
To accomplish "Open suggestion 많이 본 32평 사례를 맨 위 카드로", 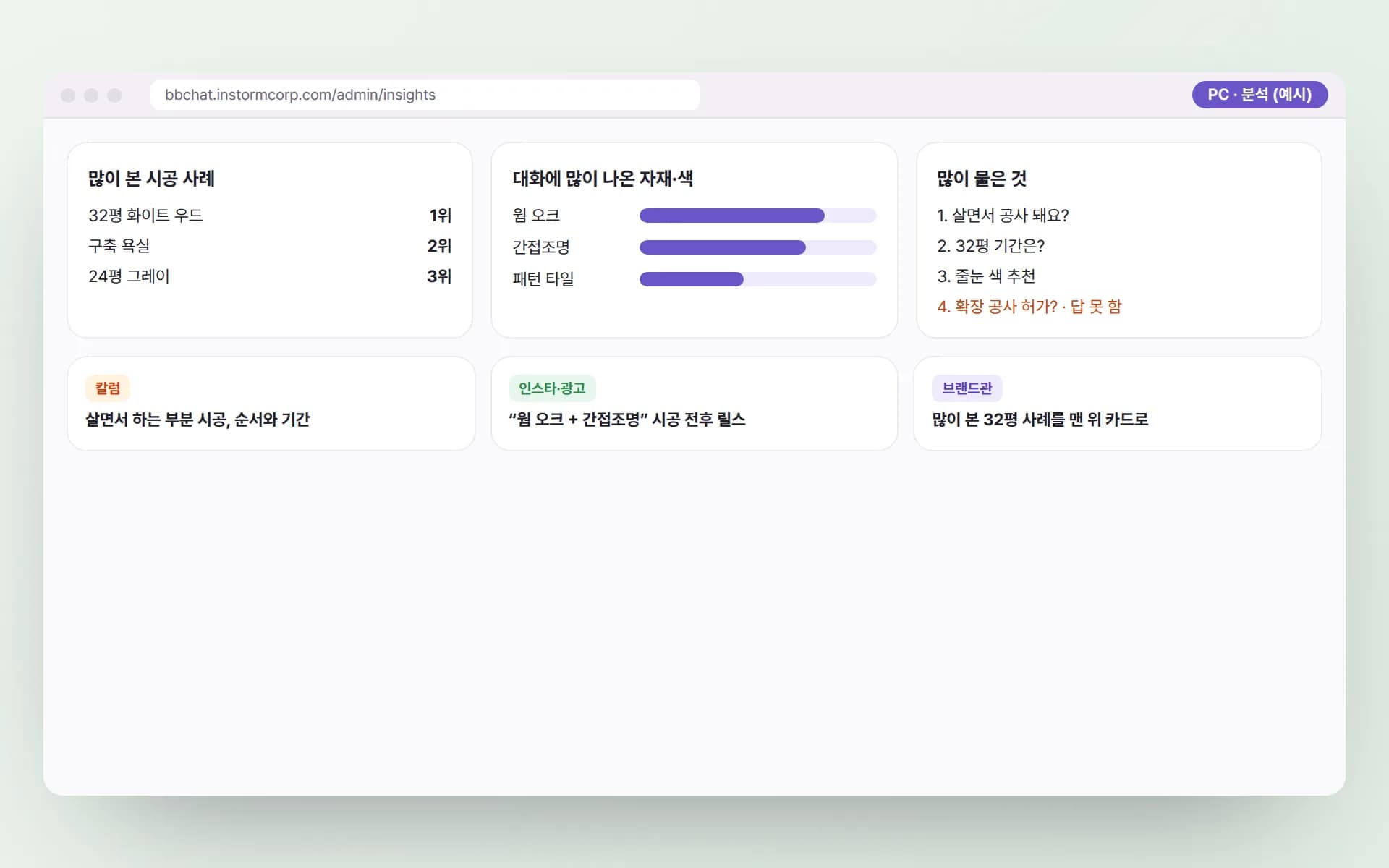I will pos(1040,420).
